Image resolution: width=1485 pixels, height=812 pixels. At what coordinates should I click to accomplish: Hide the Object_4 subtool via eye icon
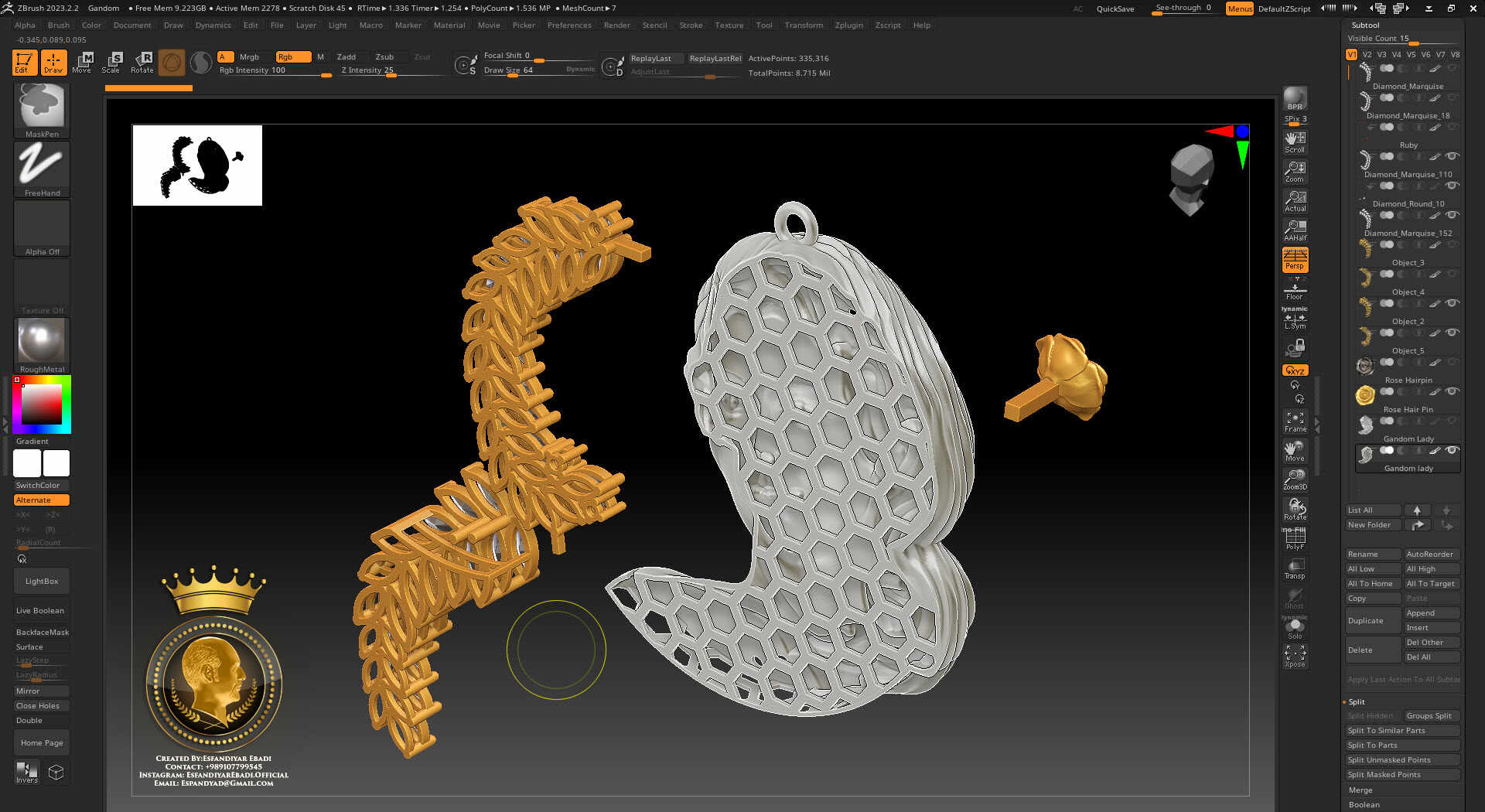click(x=1452, y=303)
